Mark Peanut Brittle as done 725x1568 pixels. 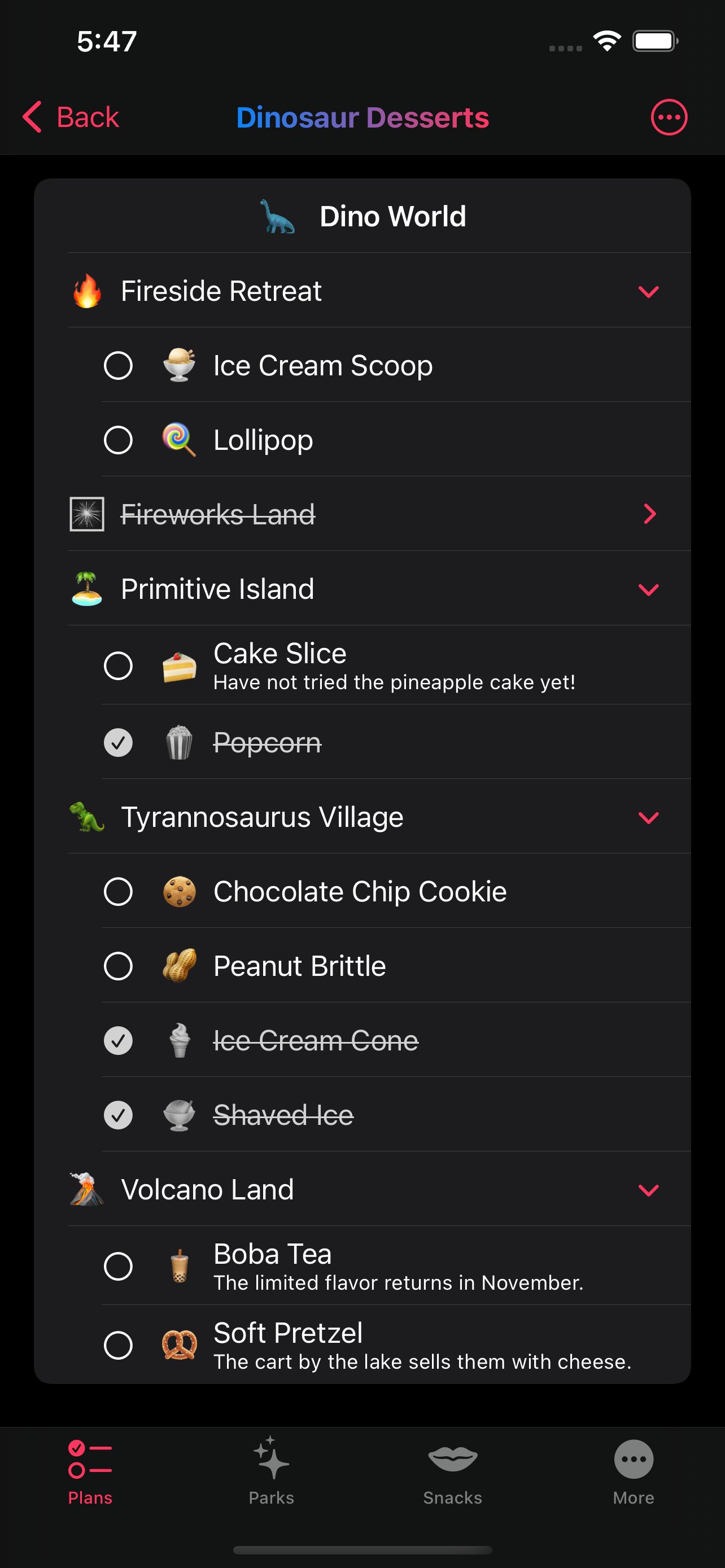tap(118, 966)
